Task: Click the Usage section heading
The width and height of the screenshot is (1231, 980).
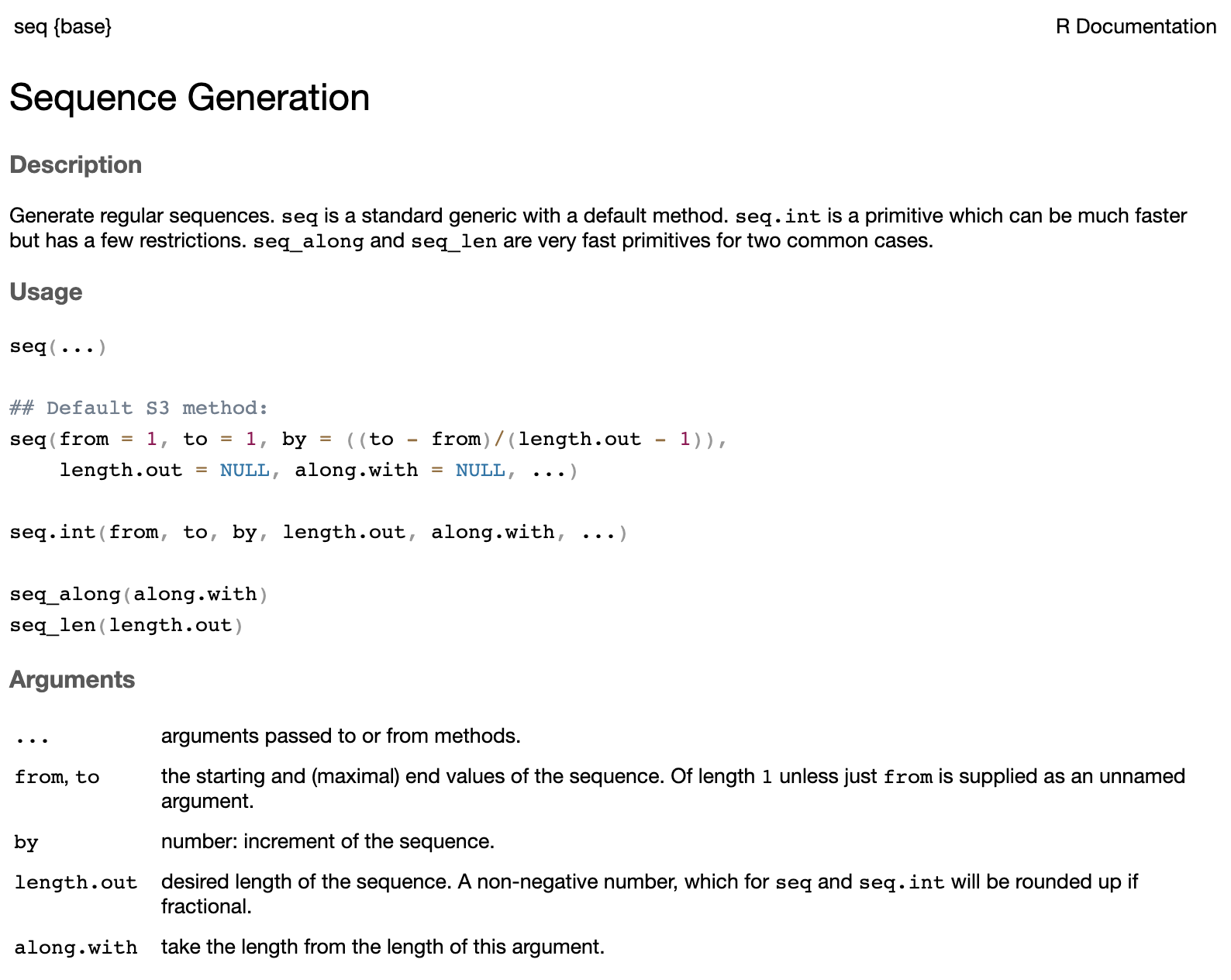Action: point(46,292)
